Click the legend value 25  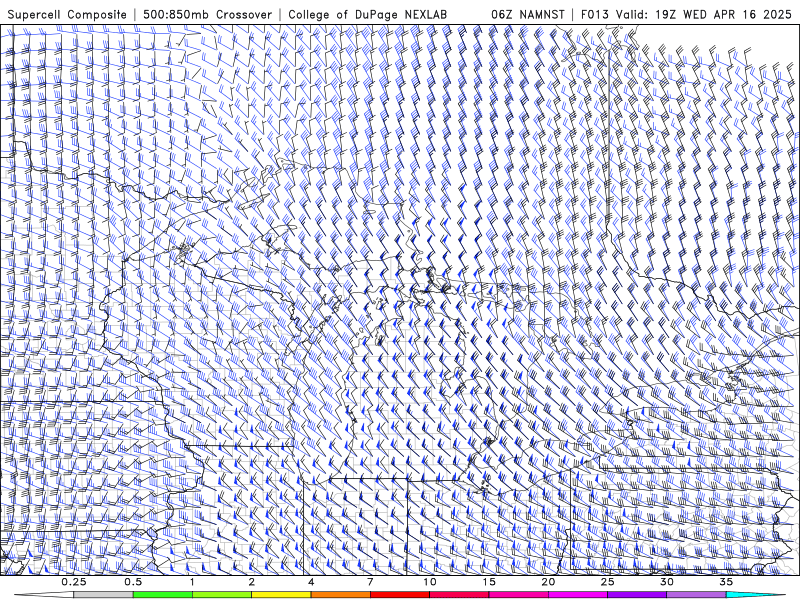click(x=607, y=582)
